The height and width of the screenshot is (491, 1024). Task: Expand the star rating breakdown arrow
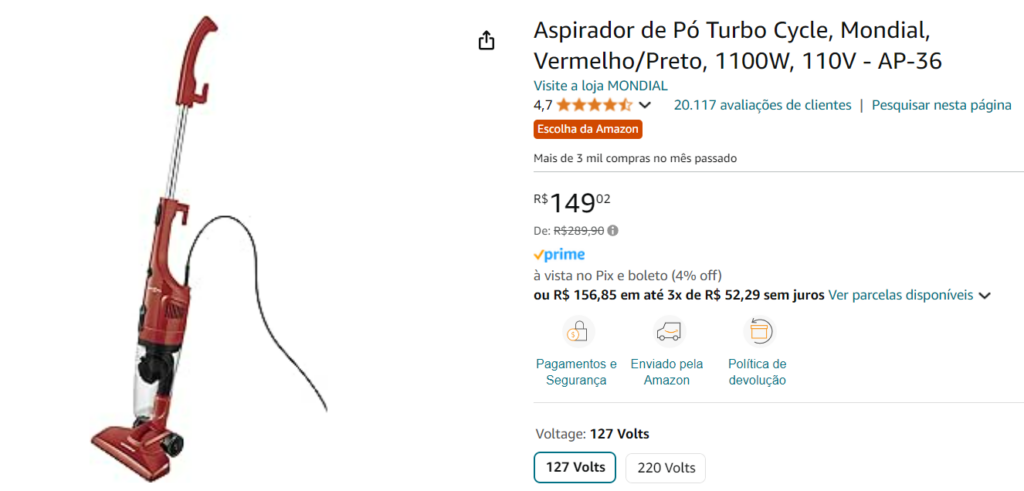pyautogui.click(x=645, y=105)
